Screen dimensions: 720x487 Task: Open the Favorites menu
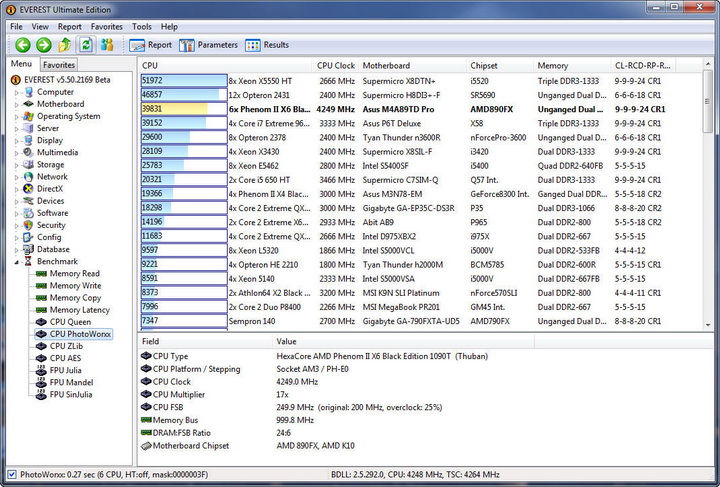click(x=107, y=27)
